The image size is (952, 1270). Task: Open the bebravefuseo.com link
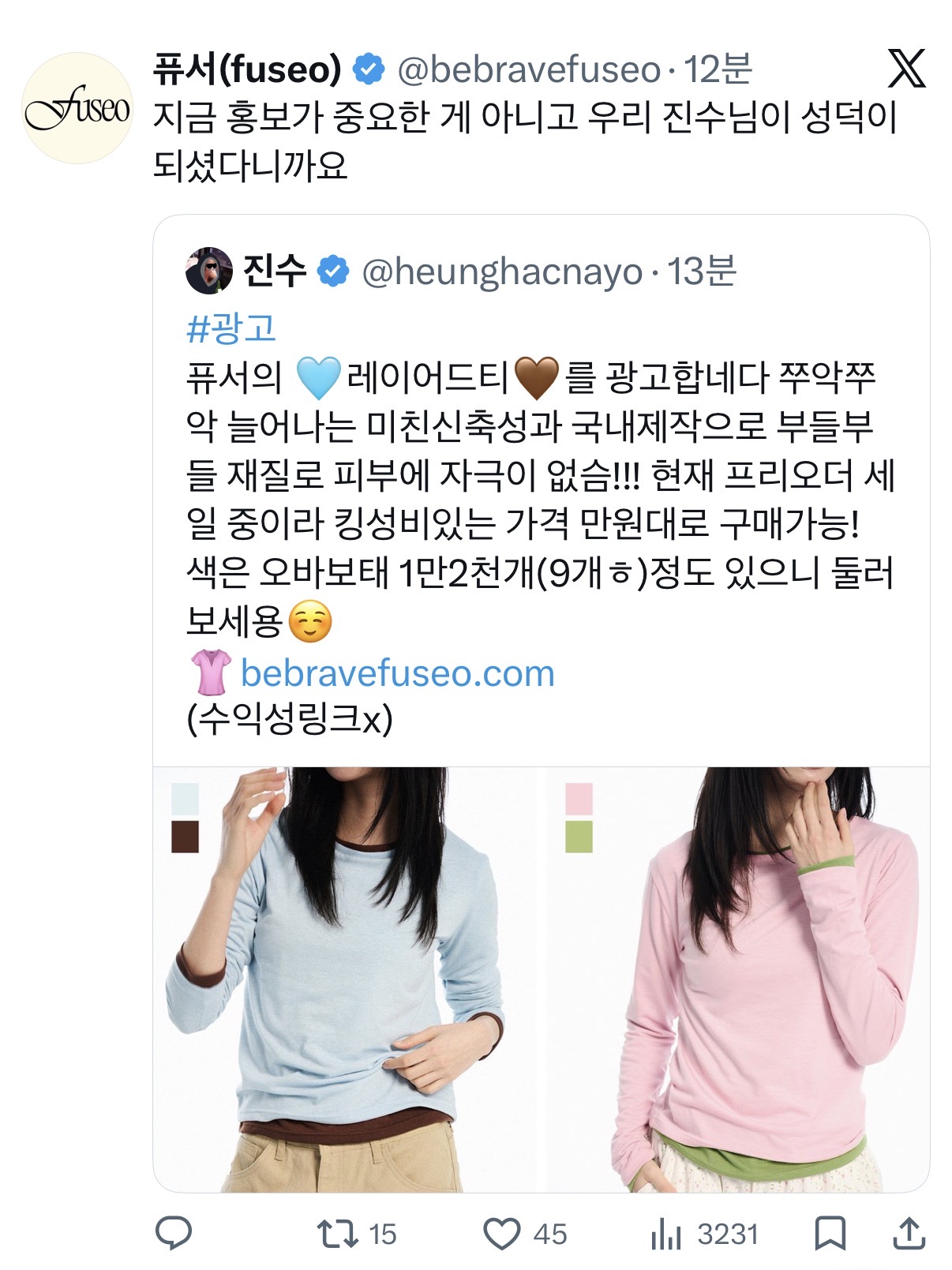397,673
